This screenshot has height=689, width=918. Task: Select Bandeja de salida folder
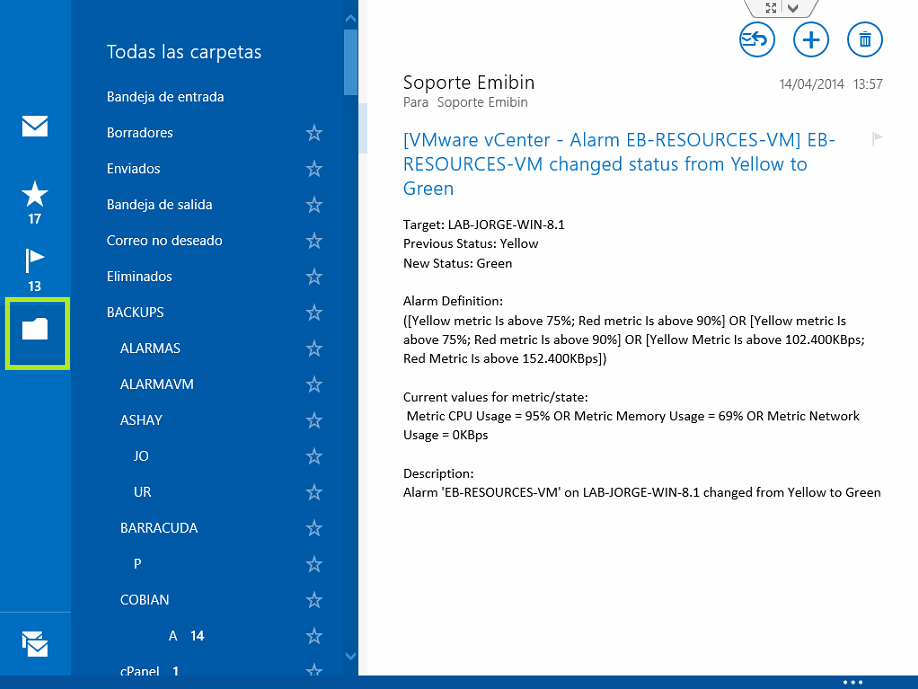[159, 205]
